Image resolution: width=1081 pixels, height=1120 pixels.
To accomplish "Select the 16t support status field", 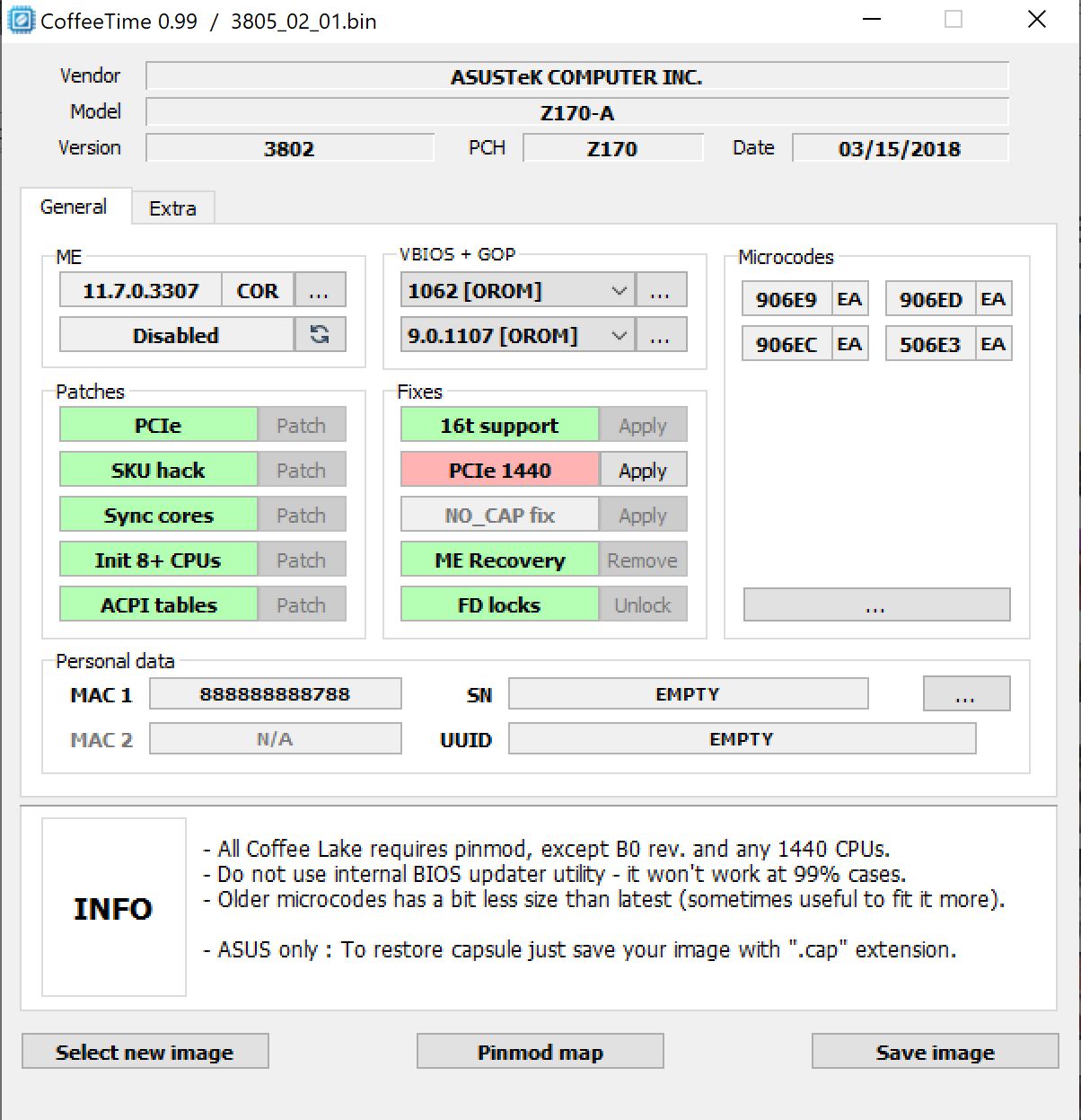I will click(x=499, y=425).
